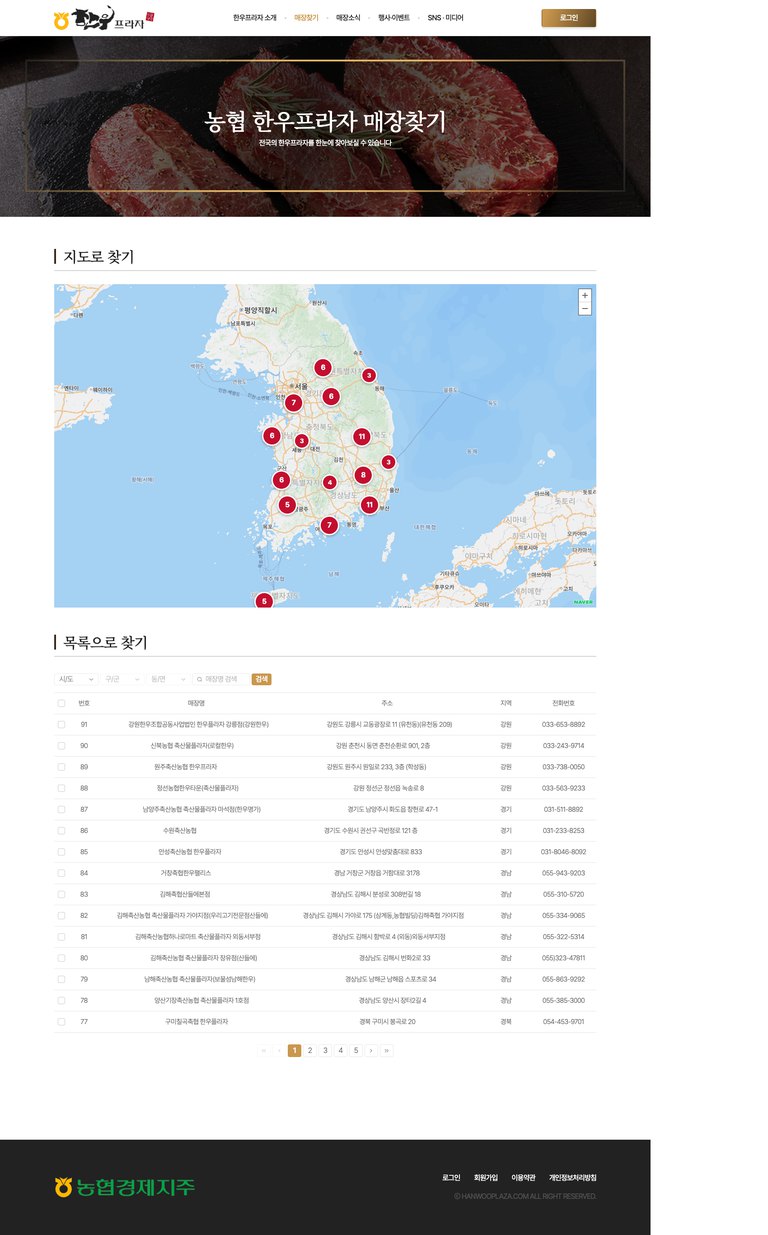Open the 매장소식 menu item

(348, 18)
